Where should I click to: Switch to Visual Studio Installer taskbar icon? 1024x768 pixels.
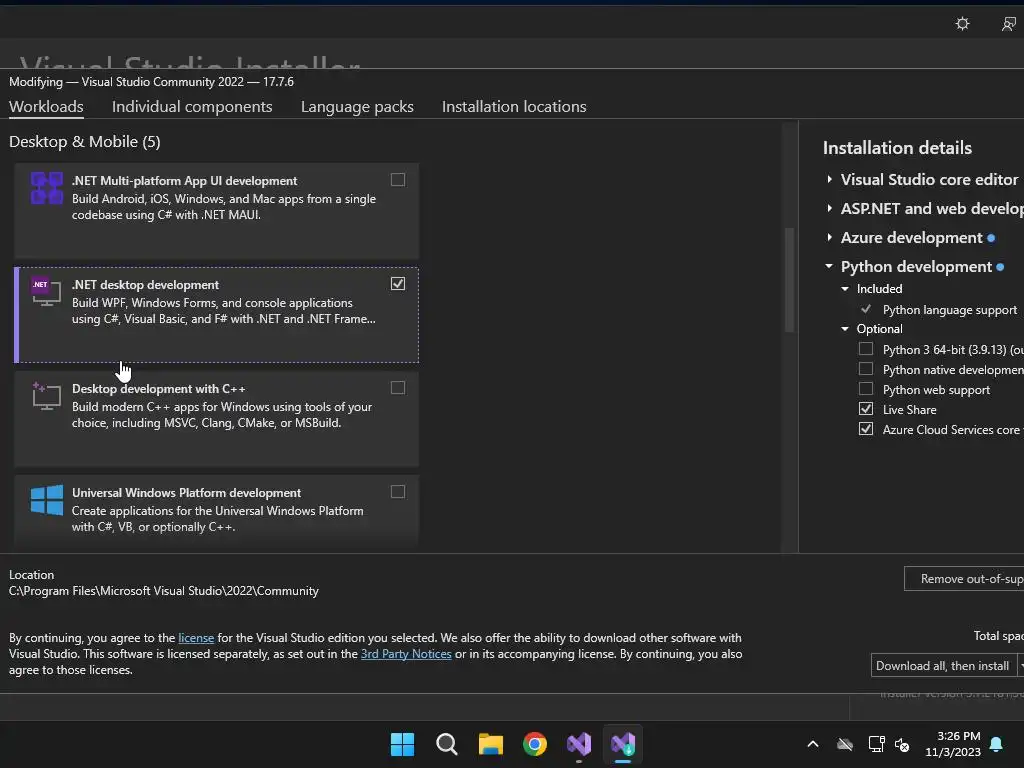(623, 744)
